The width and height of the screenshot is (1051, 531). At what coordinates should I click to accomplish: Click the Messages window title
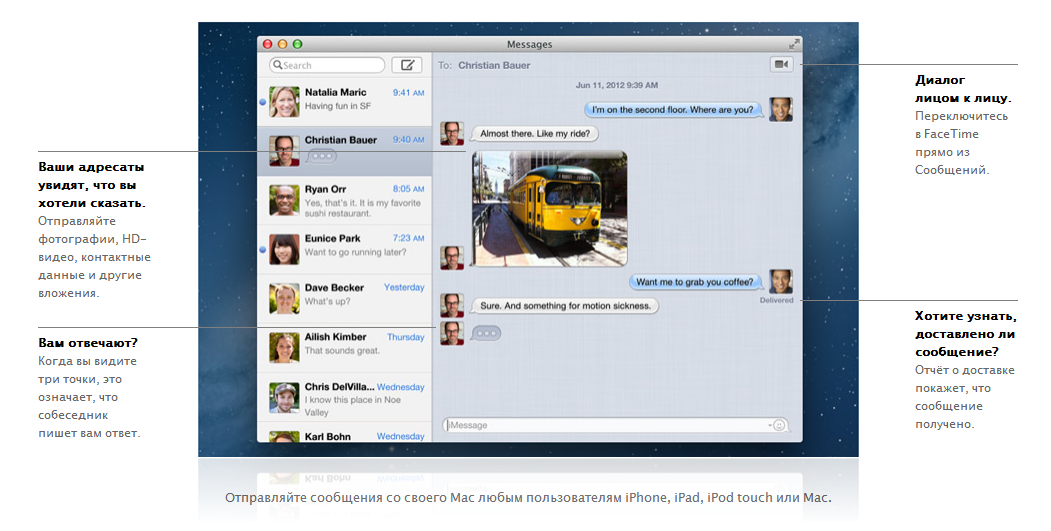click(530, 44)
